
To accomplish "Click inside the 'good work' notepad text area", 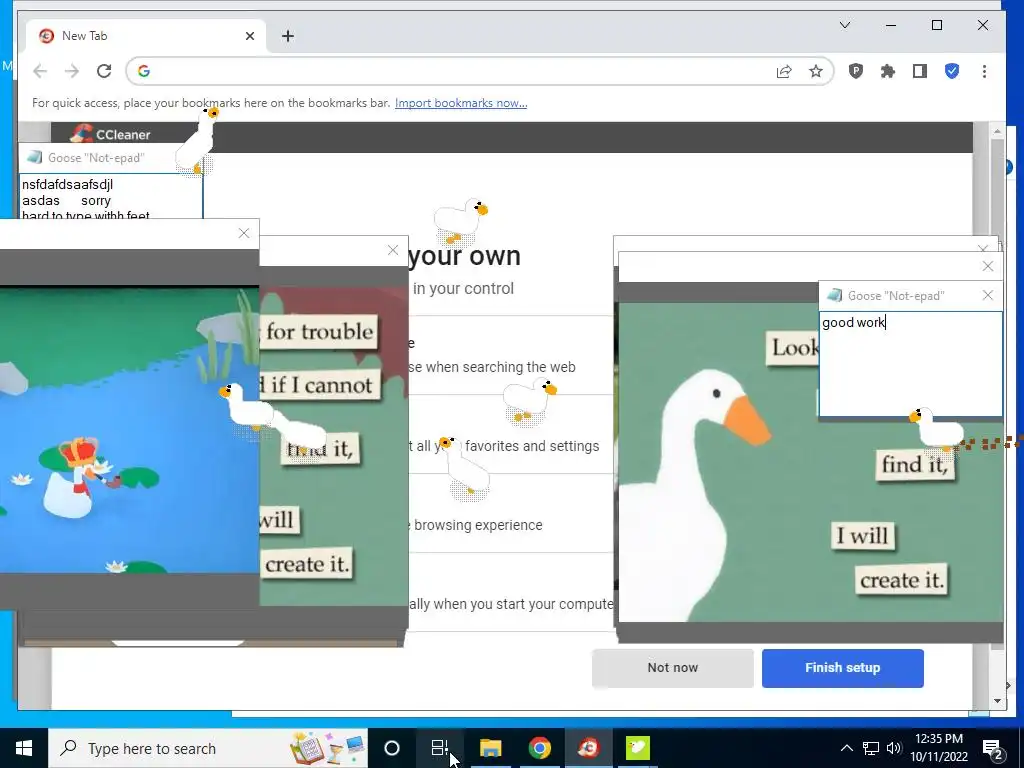I will coord(910,364).
